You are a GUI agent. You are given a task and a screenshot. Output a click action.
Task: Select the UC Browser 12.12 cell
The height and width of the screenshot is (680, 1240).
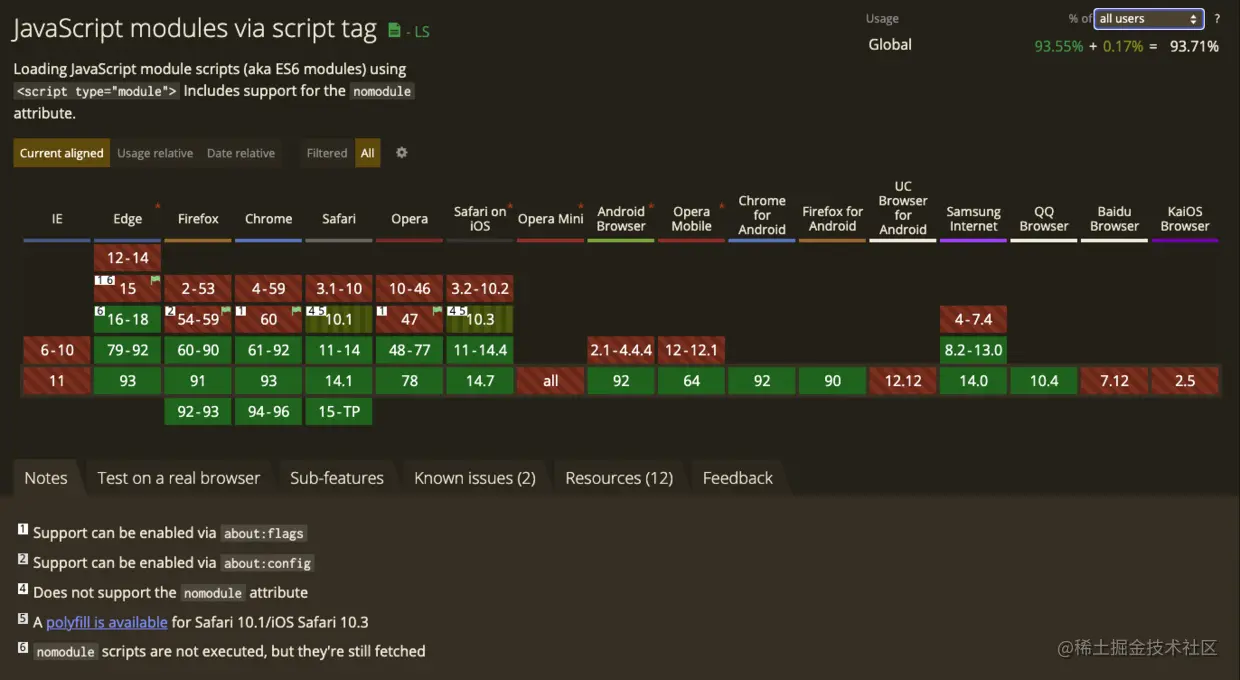pyautogui.click(x=903, y=381)
